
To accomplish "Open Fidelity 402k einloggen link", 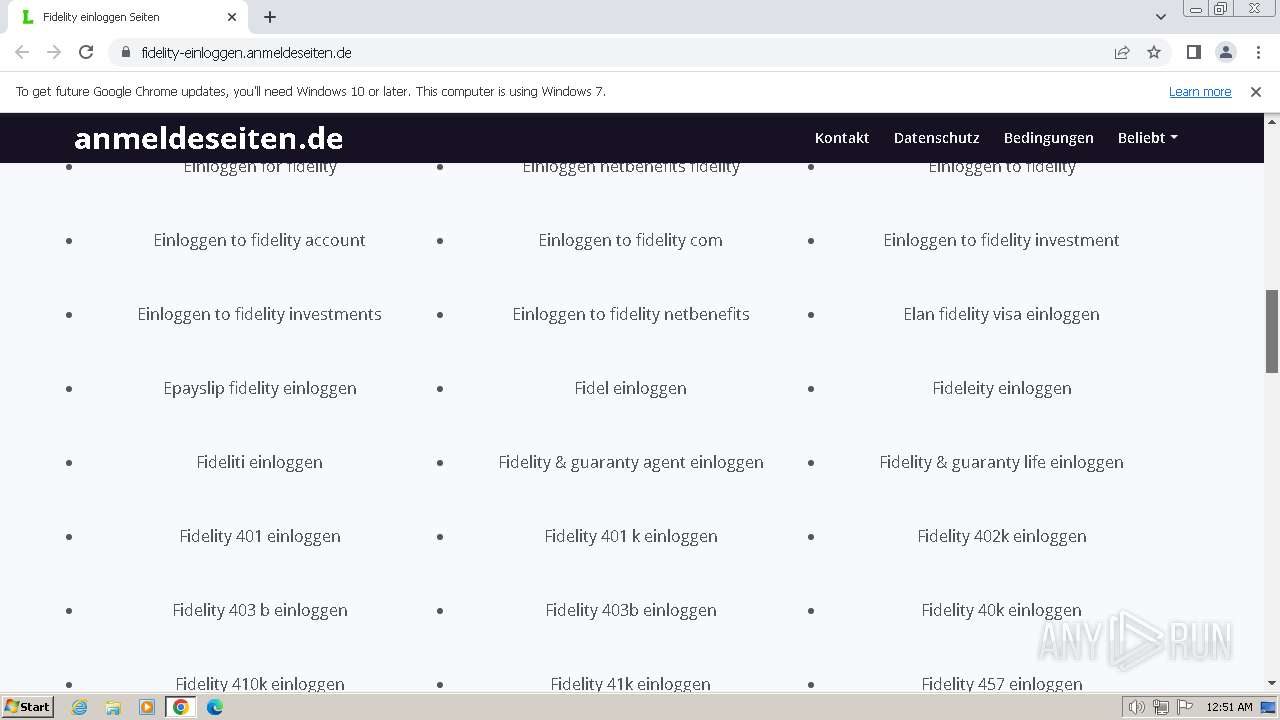I will 1002,536.
